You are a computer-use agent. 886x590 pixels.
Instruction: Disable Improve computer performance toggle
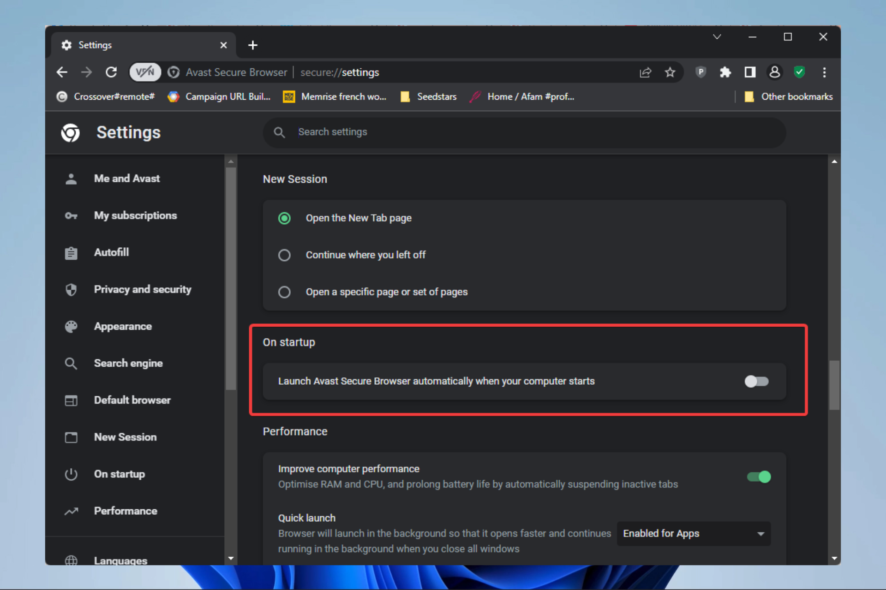click(758, 477)
